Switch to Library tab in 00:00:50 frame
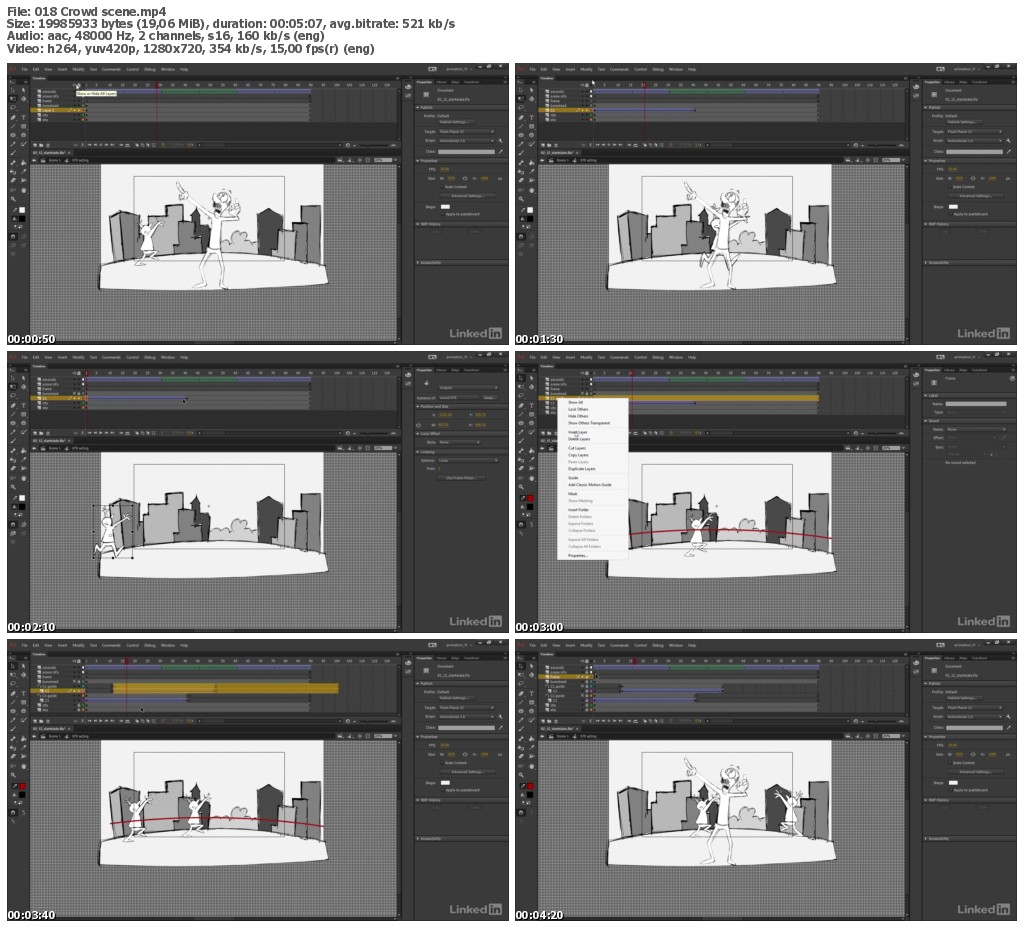The width and height of the screenshot is (1024, 927). pos(441,82)
